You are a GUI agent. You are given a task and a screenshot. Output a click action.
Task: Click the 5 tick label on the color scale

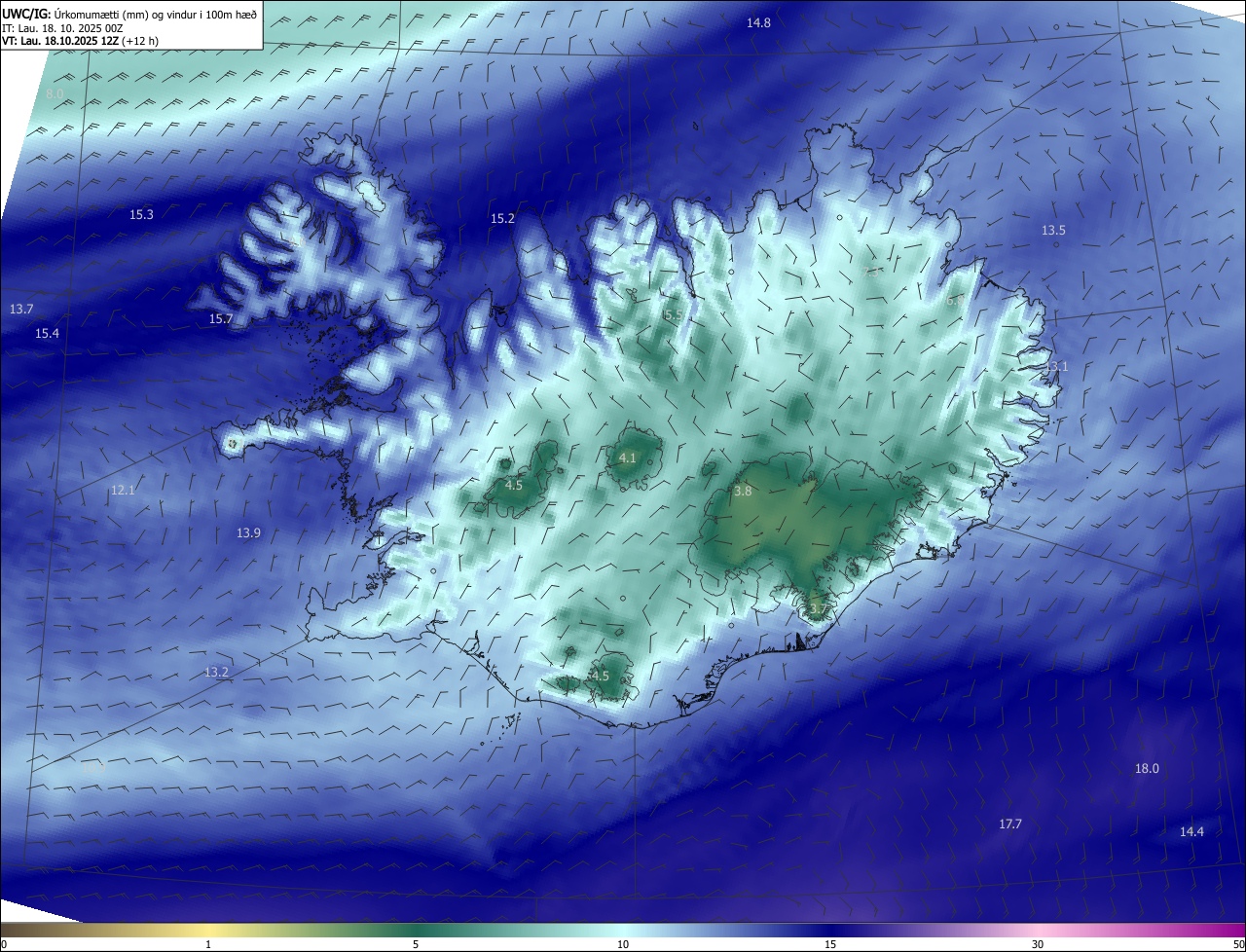(x=416, y=945)
